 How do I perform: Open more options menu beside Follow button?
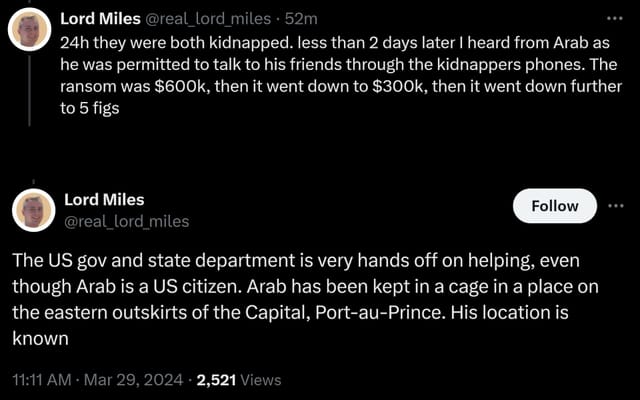click(x=615, y=205)
